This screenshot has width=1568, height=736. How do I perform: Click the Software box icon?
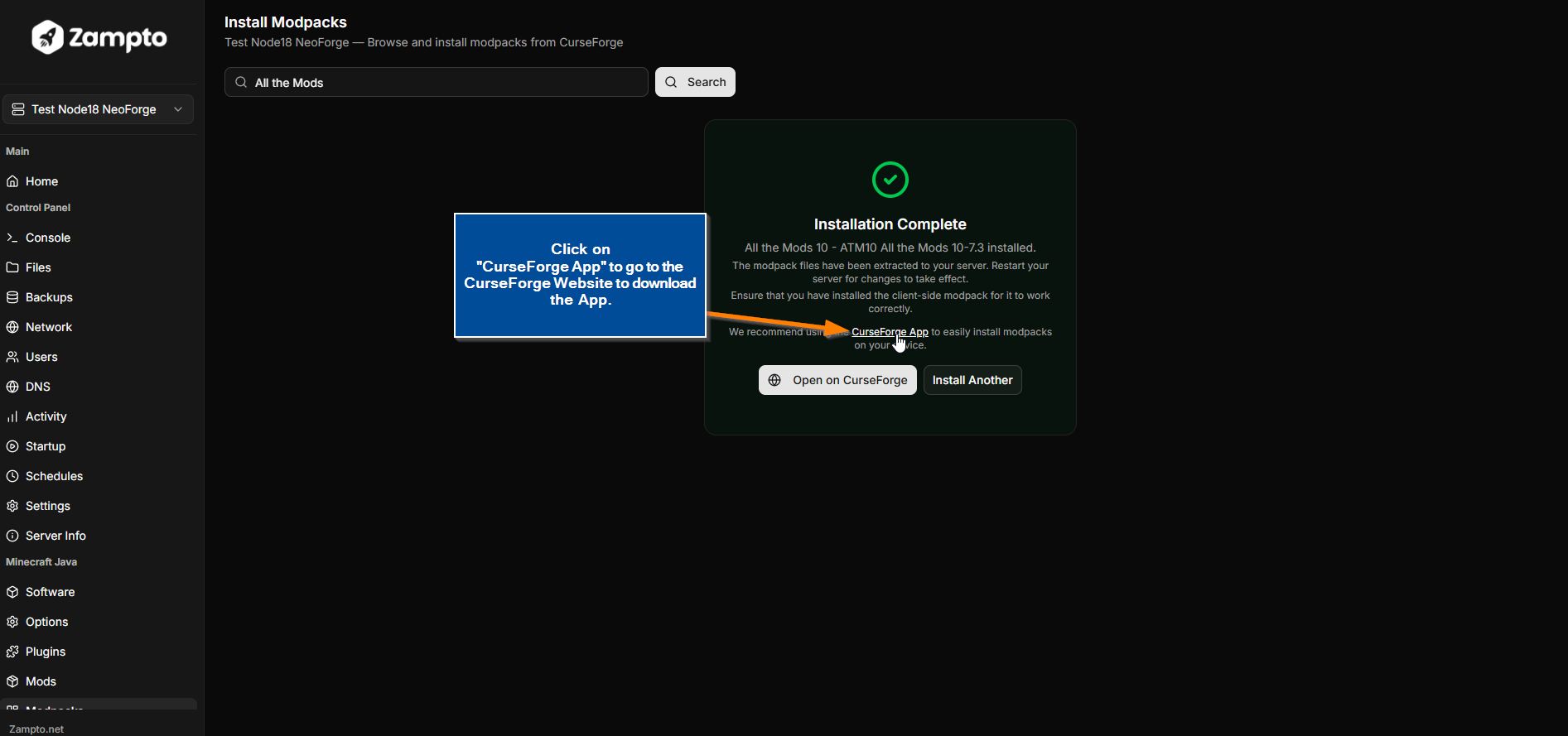[12, 592]
